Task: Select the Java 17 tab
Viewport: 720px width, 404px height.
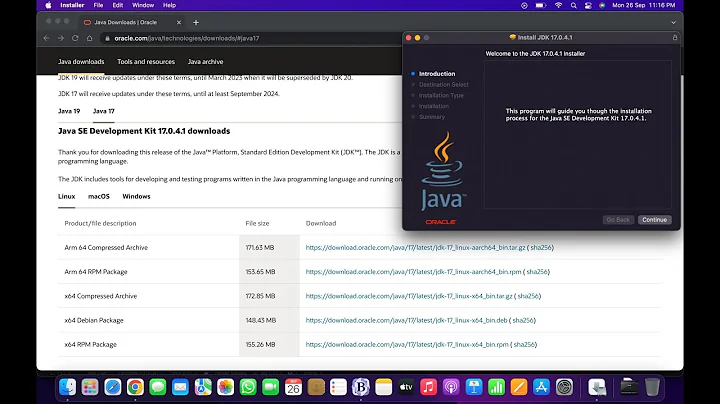Action: 104,111
